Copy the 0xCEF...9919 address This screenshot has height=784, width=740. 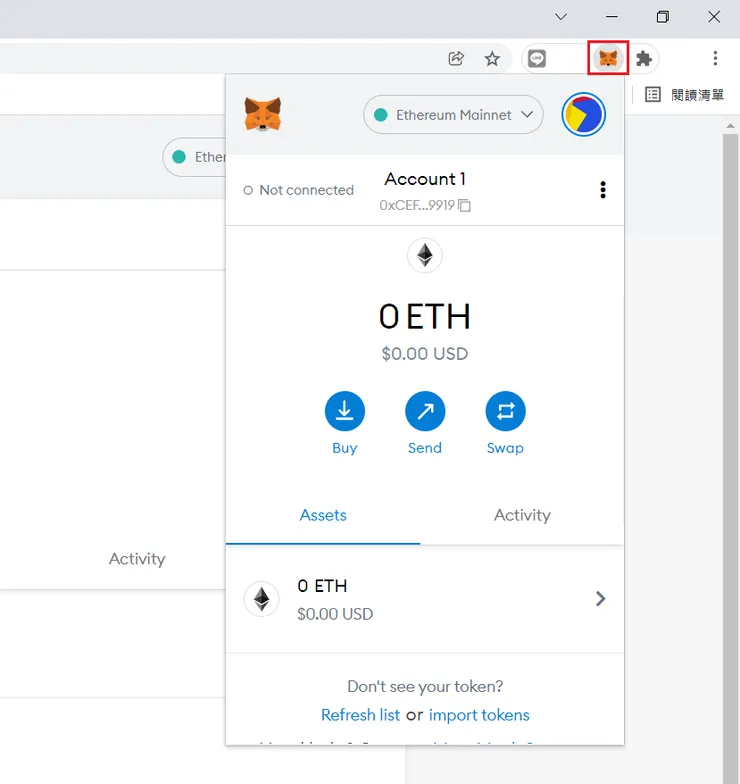click(x=424, y=206)
